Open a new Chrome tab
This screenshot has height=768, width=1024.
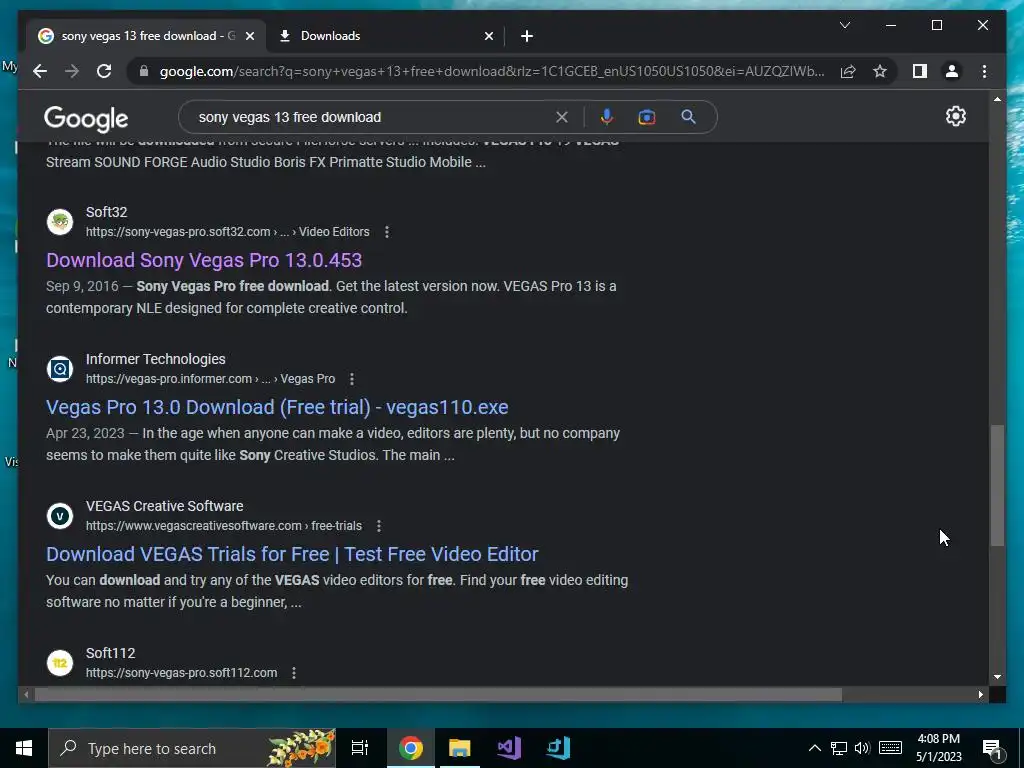coord(527,36)
